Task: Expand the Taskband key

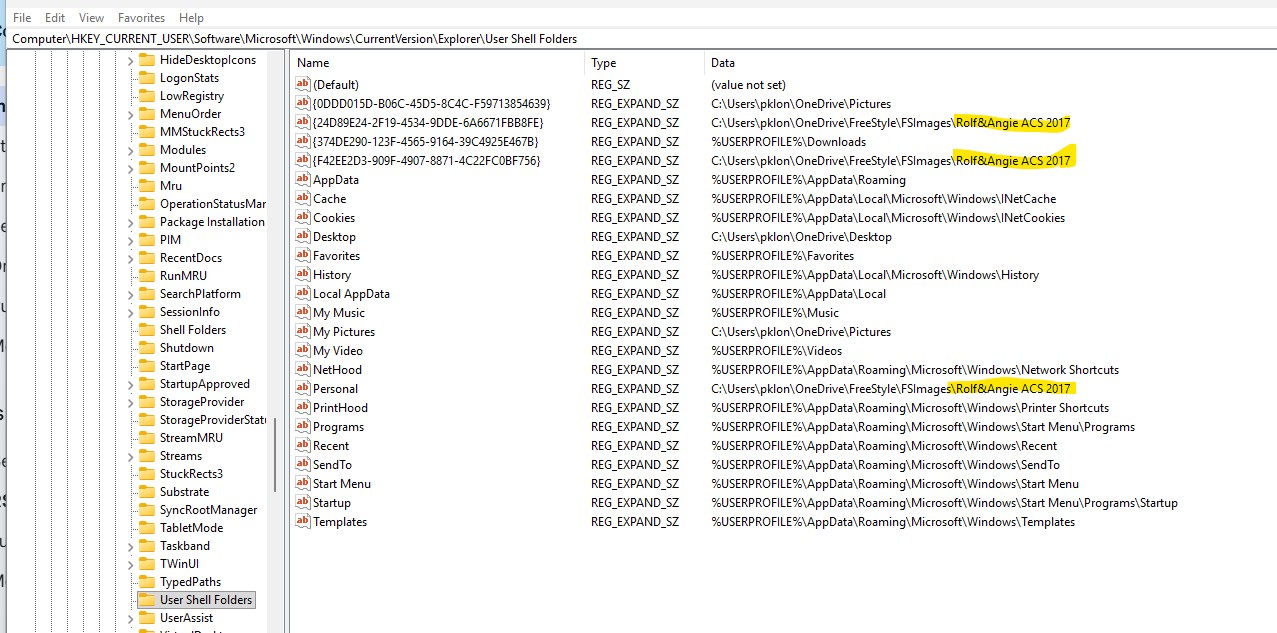Action: 130,546
